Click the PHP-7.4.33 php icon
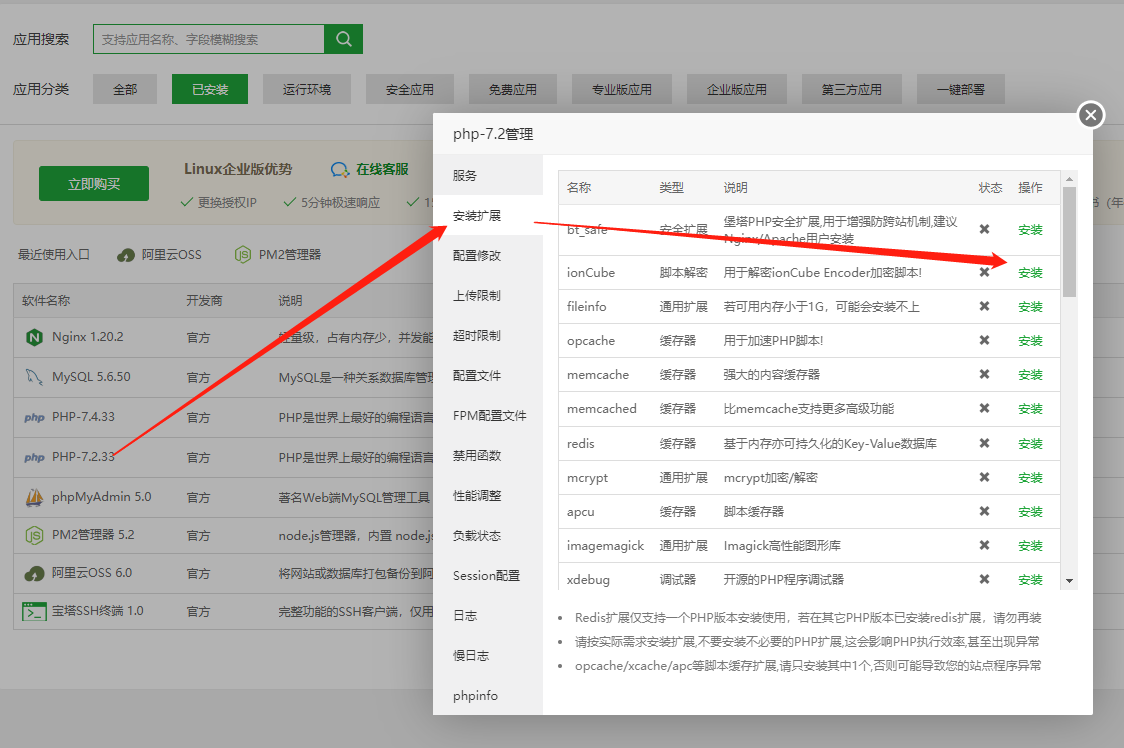Viewport: 1124px width, 748px height. [x=34, y=417]
